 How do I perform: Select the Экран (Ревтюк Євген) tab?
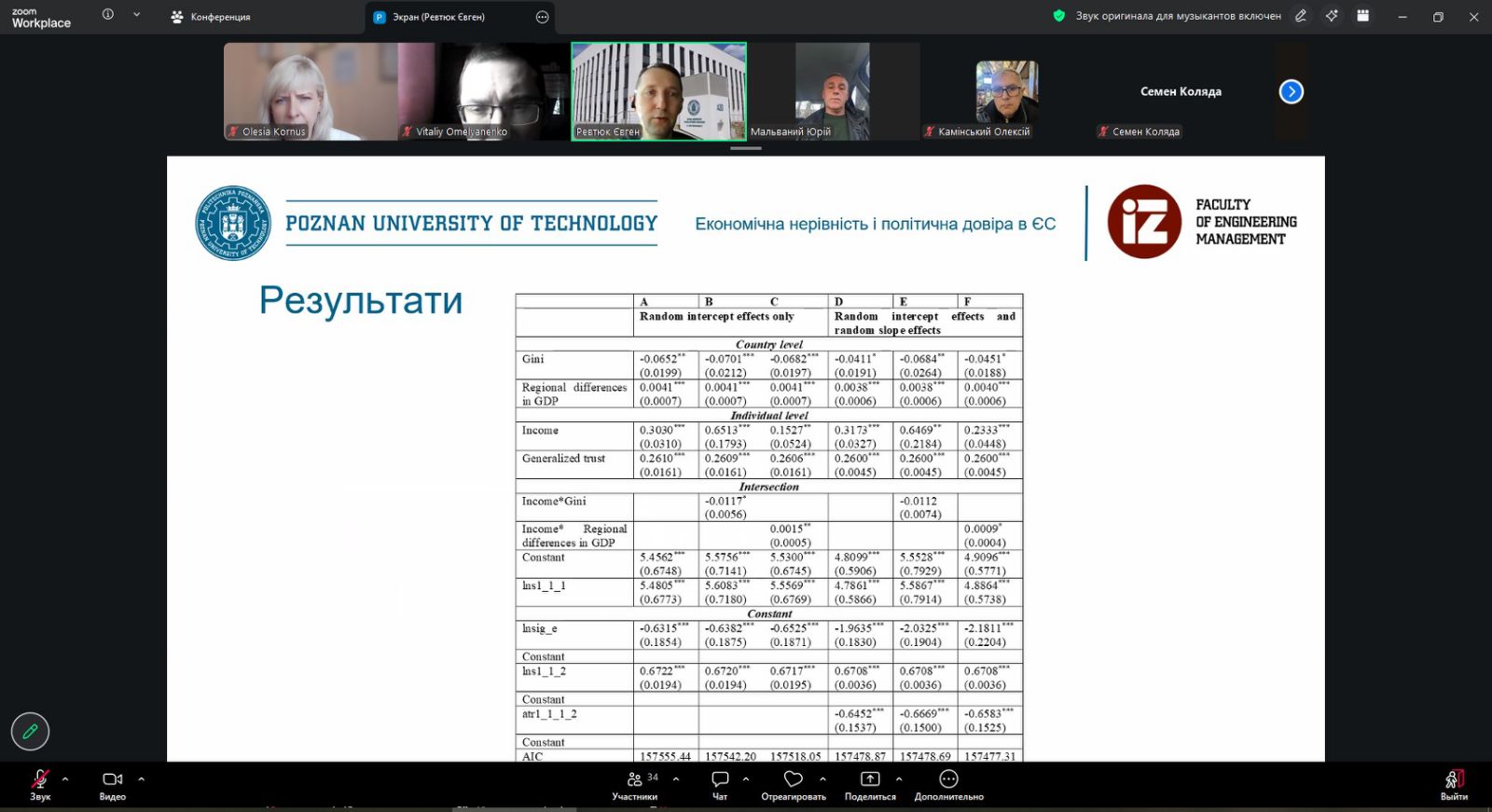pyautogui.click(x=438, y=17)
